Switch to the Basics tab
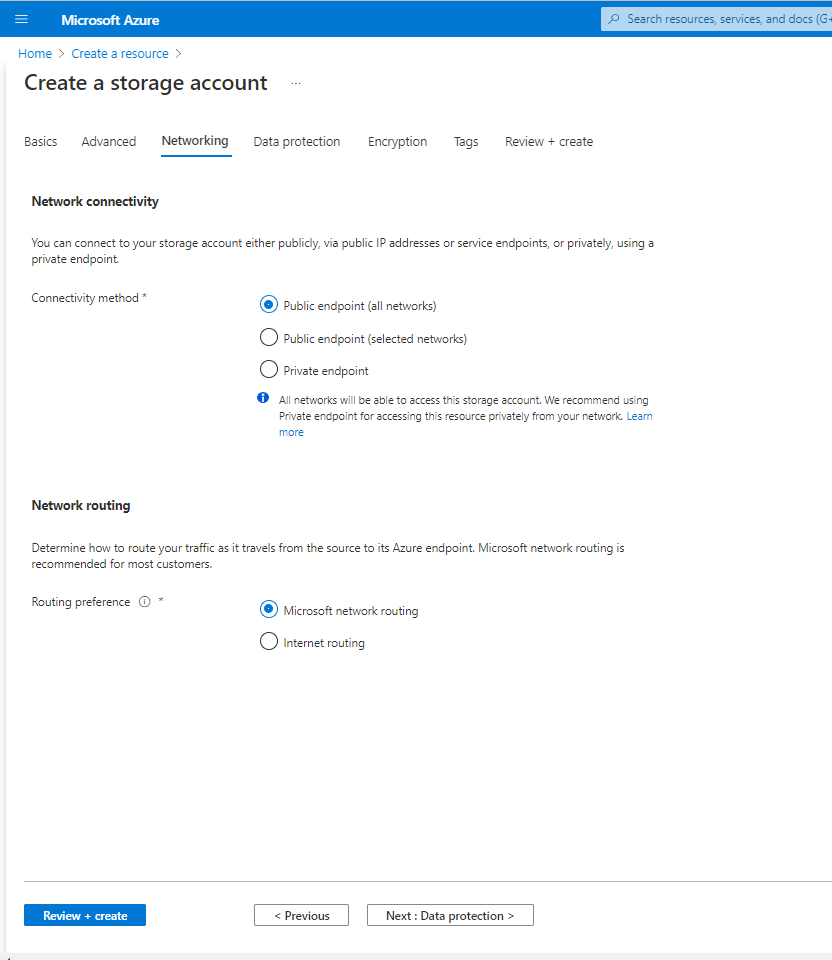Image resolution: width=832 pixels, height=960 pixels. coord(41,142)
